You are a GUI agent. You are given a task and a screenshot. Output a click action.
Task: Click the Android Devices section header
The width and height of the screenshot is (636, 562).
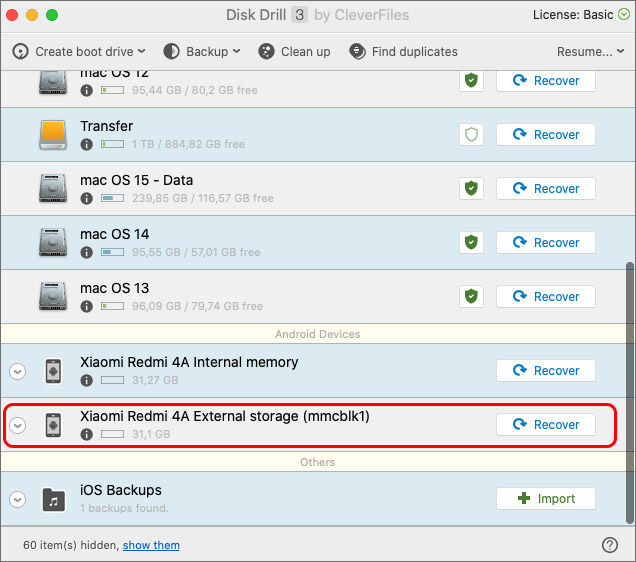point(318,334)
